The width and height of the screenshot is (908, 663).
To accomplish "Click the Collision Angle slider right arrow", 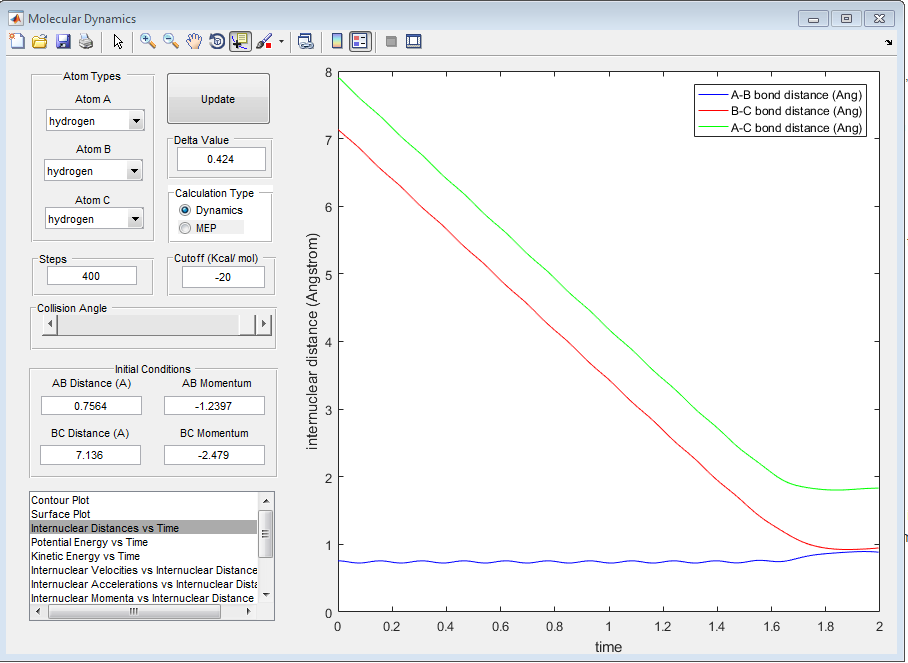I will coord(264,325).
